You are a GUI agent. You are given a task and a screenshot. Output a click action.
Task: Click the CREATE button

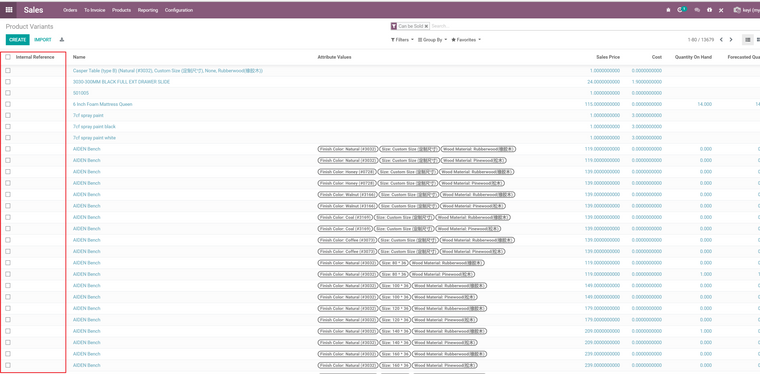pyautogui.click(x=17, y=40)
